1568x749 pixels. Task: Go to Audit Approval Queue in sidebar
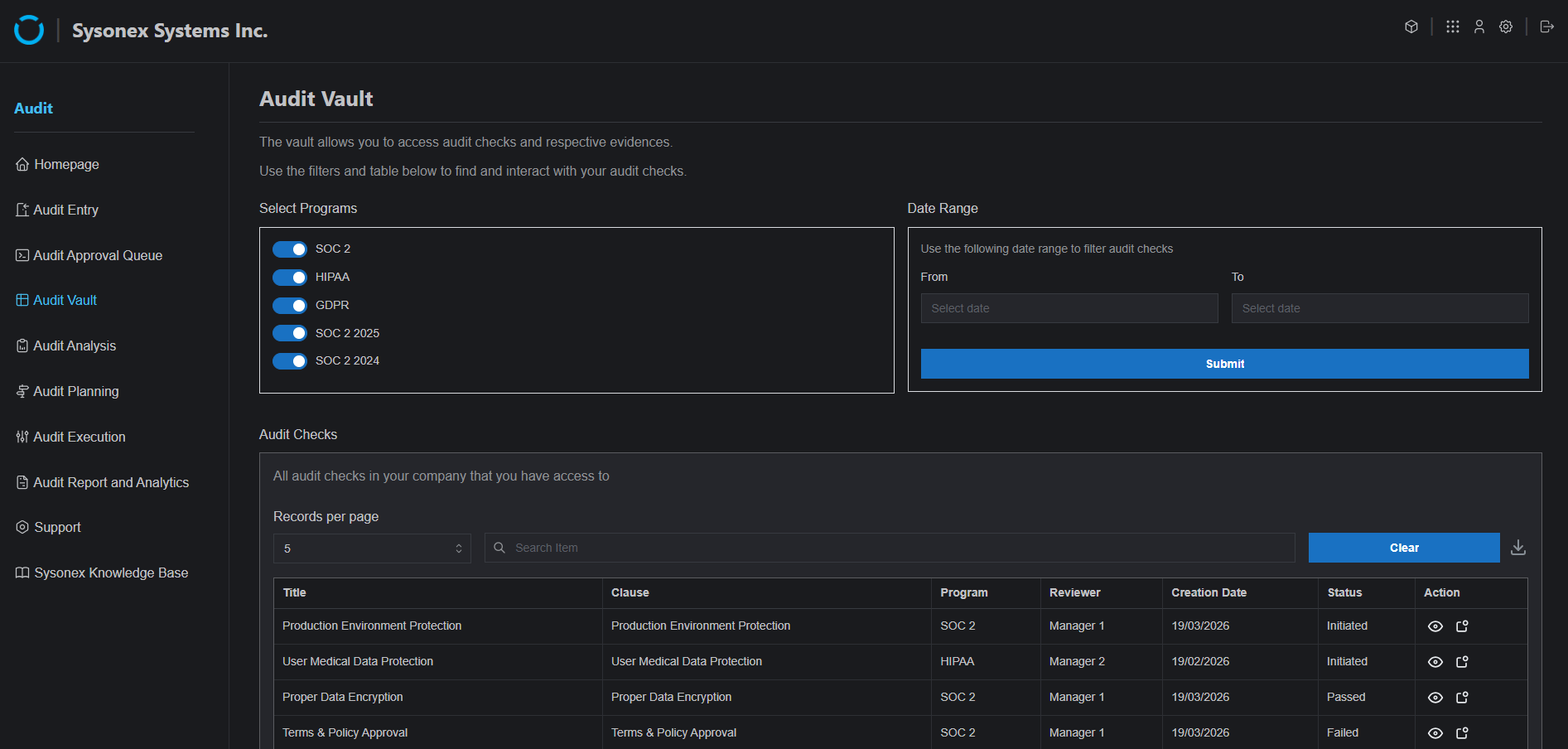97,255
